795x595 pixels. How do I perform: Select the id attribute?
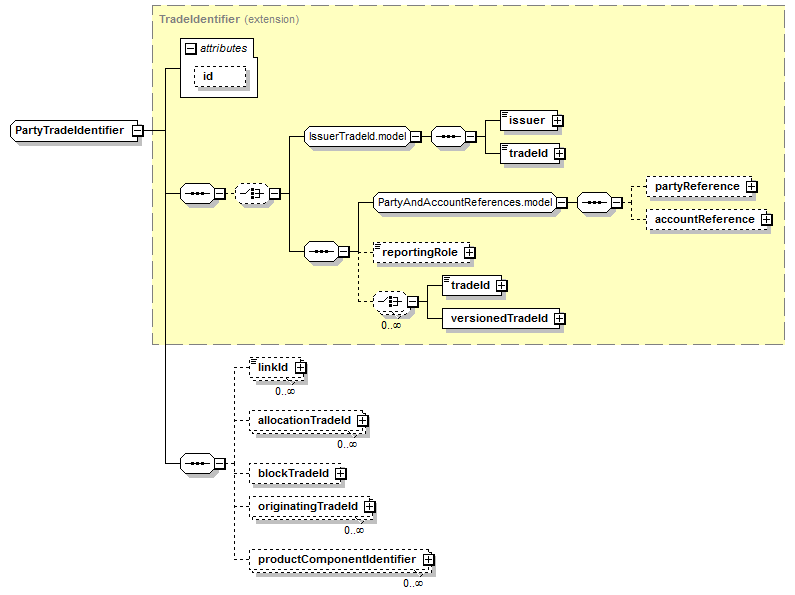tap(220, 77)
